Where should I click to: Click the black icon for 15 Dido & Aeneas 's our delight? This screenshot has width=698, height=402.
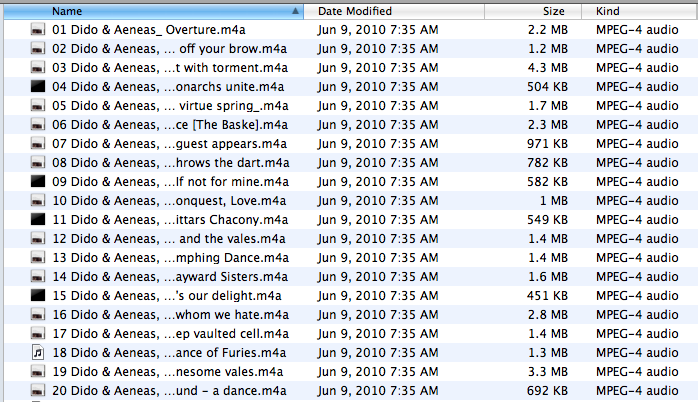point(38,296)
